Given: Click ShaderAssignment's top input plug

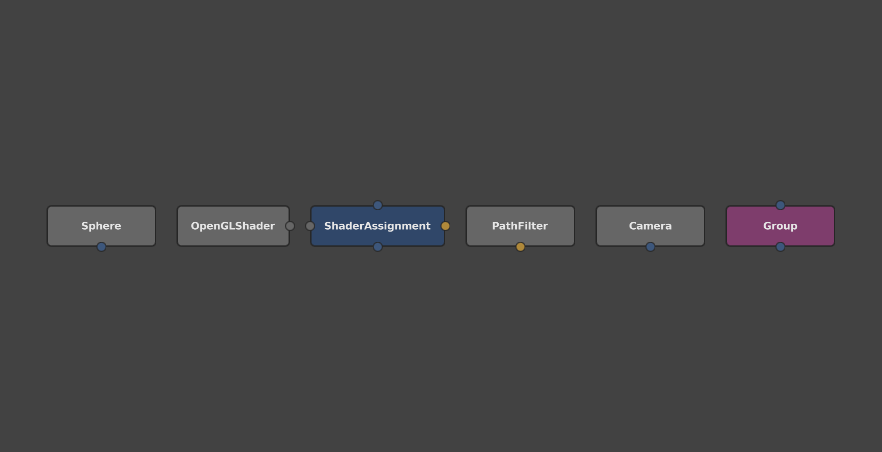Looking at the screenshot, I should coord(377,205).
